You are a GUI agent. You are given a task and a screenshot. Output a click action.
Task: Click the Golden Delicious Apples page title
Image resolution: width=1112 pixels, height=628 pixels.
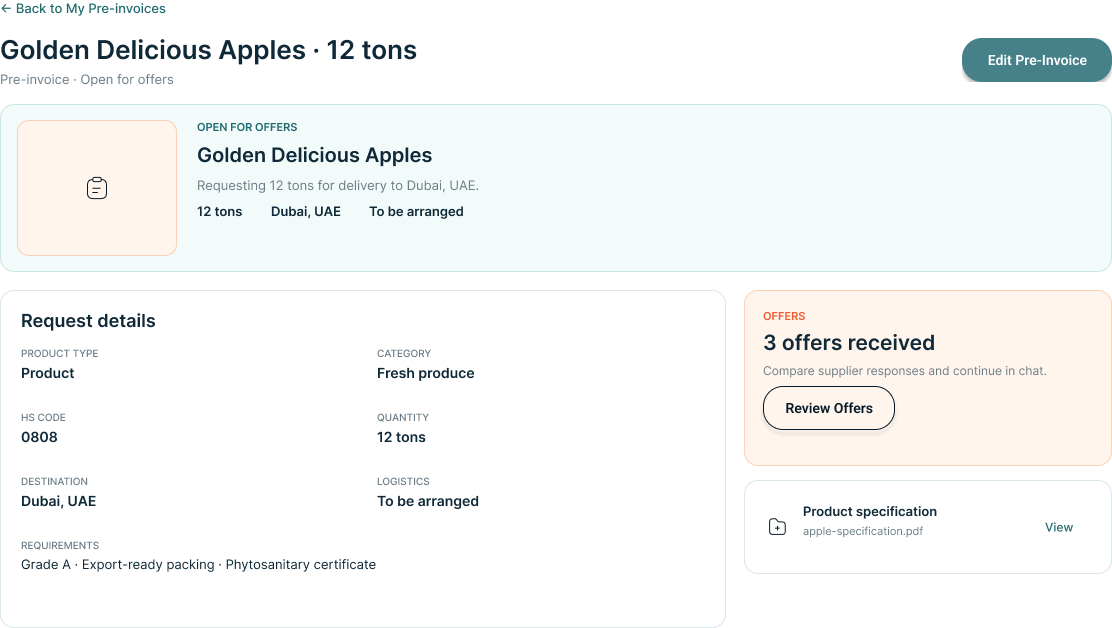pos(208,50)
